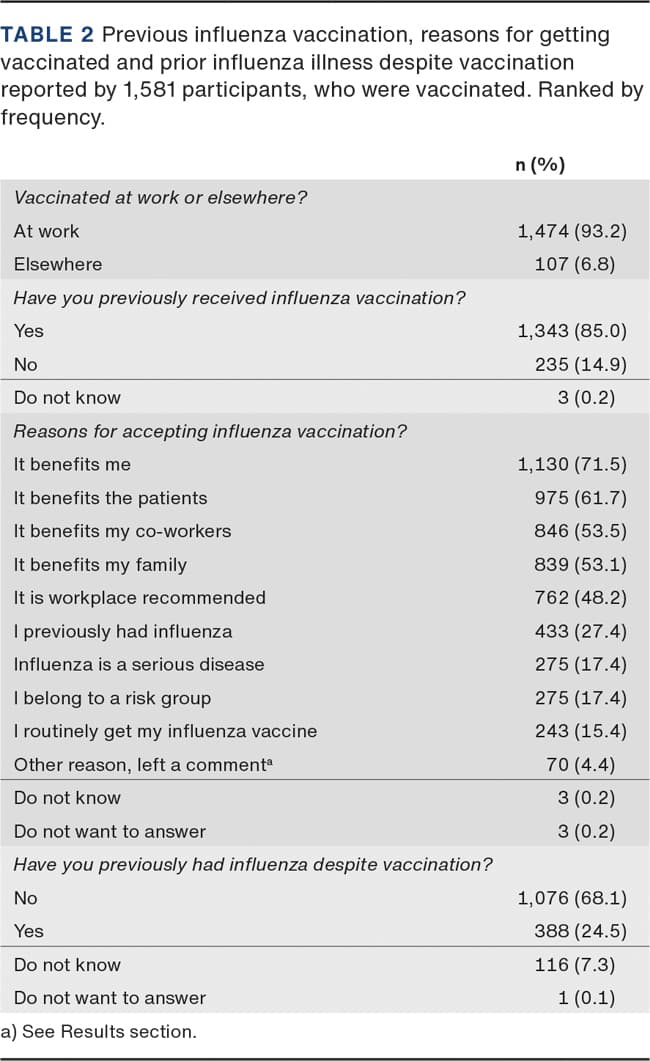The image size is (650, 1061).
Task: Click the 'Have you previously received influenza vaccination?' heading
Action: click(239, 297)
